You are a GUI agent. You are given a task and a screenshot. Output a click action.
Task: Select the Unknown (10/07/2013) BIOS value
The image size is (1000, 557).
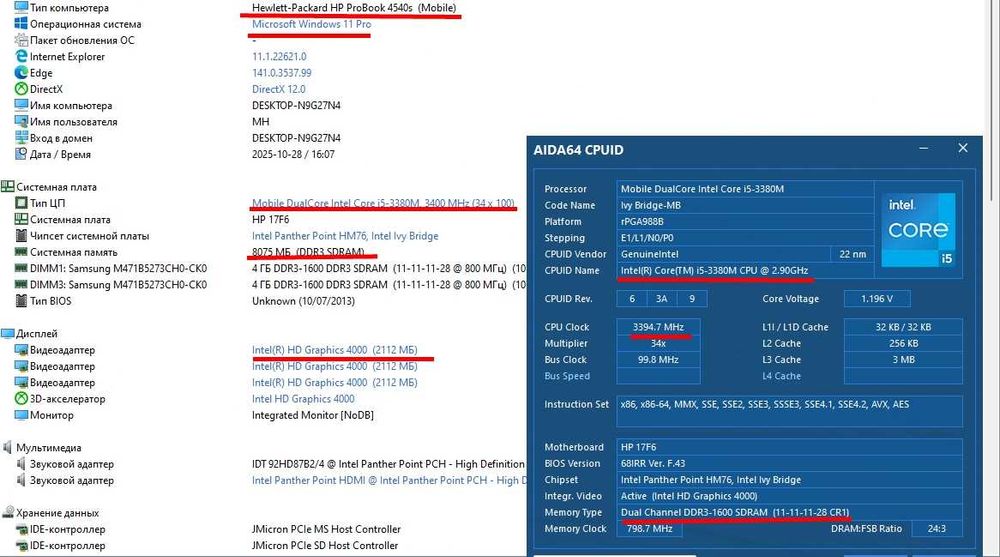click(x=304, y=301)
